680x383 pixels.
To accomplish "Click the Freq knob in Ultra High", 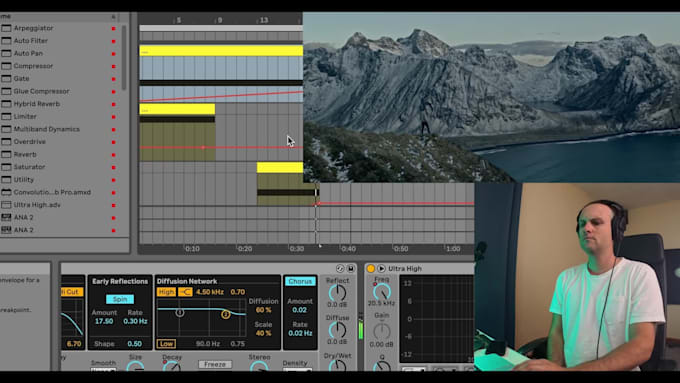I will [x=382, y=292].
